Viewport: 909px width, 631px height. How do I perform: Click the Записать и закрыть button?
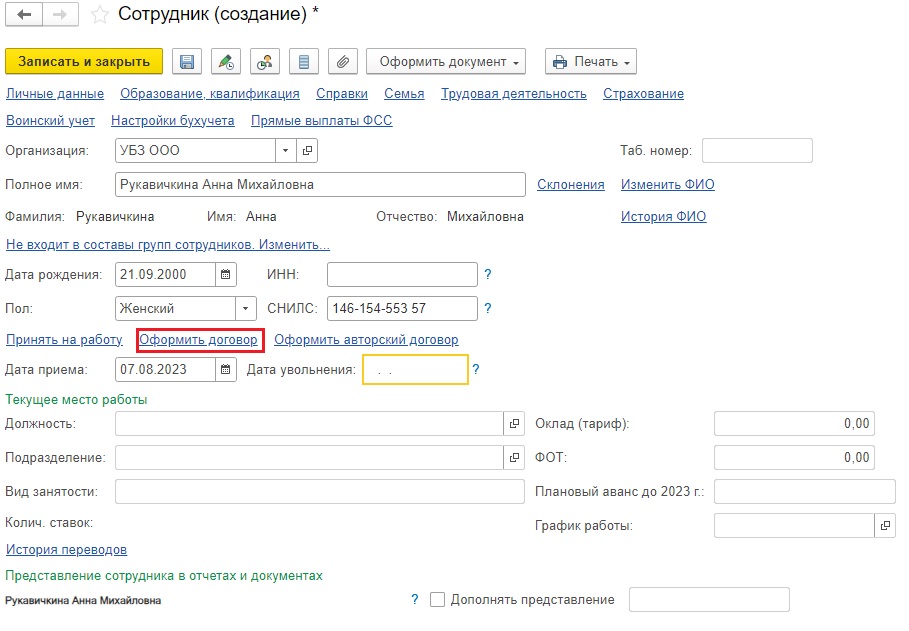click(84, 61)
